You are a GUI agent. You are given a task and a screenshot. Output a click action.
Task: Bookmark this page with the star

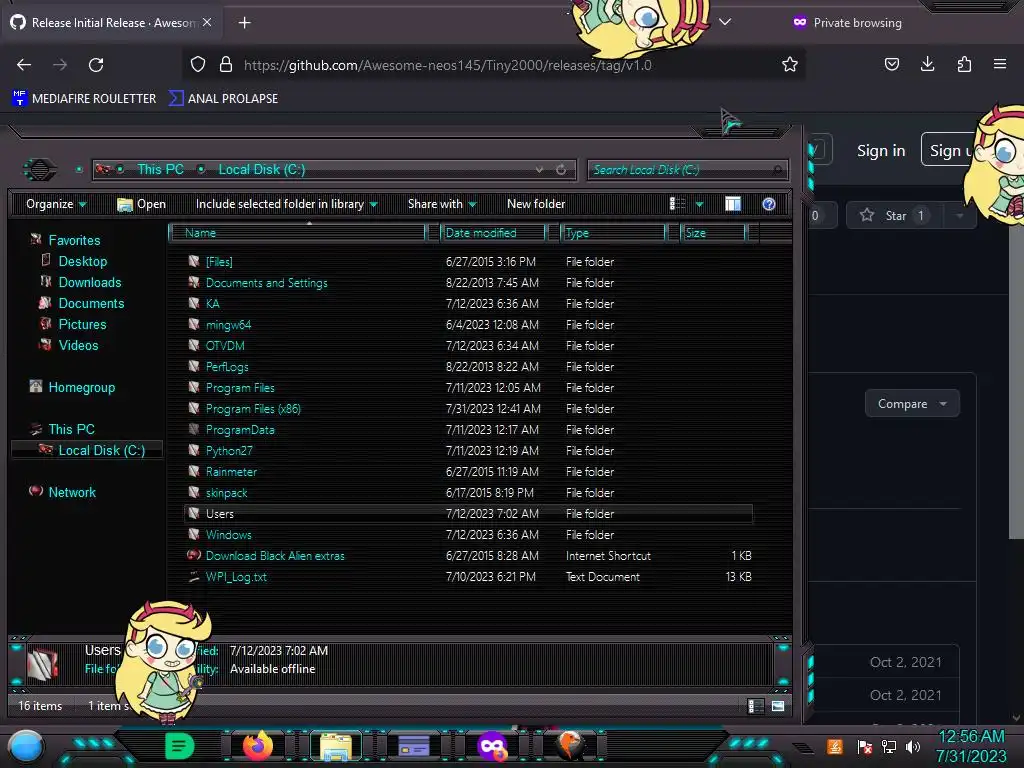790,64
